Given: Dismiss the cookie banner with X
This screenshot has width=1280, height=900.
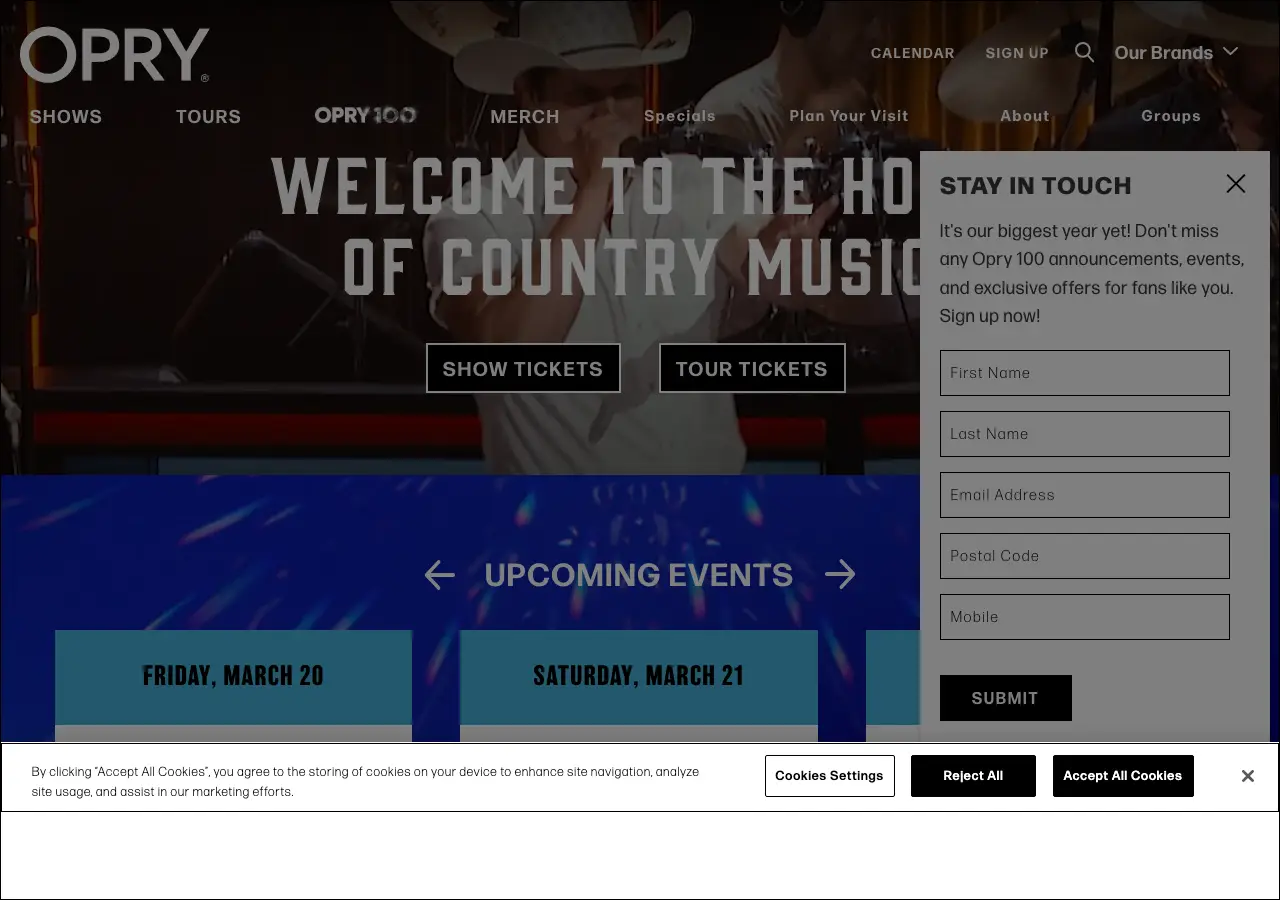Looking at the screenshot, I should (1248, 776).
